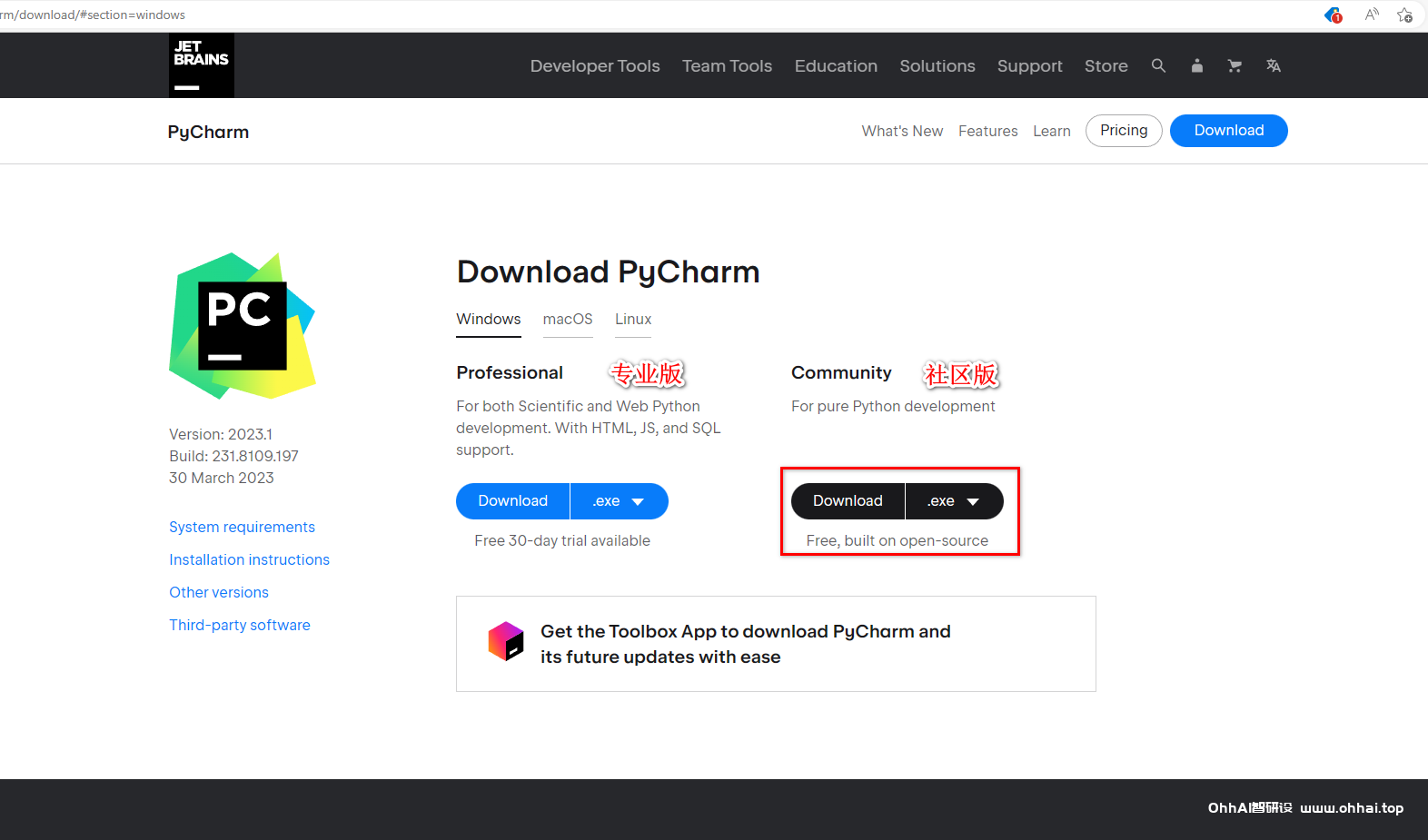
Task: Click the Pricing button
Action: point(1124,131)
